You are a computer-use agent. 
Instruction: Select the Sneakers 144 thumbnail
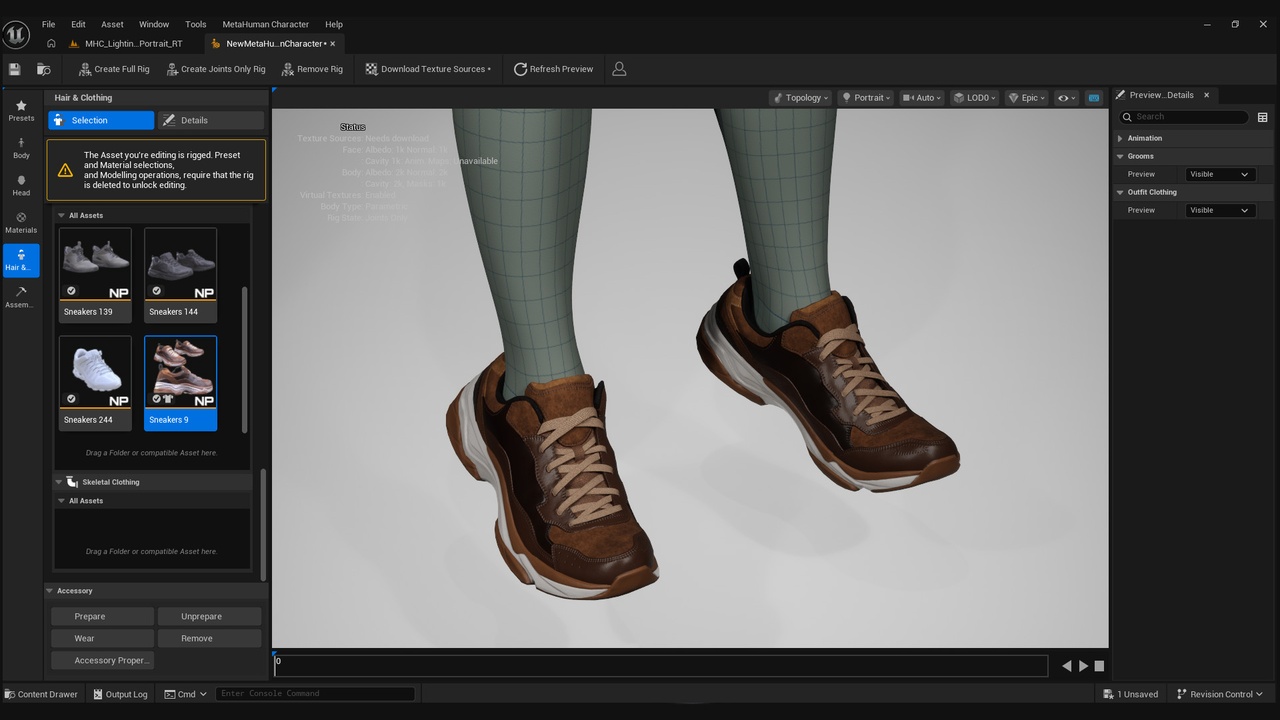[180, 274]
